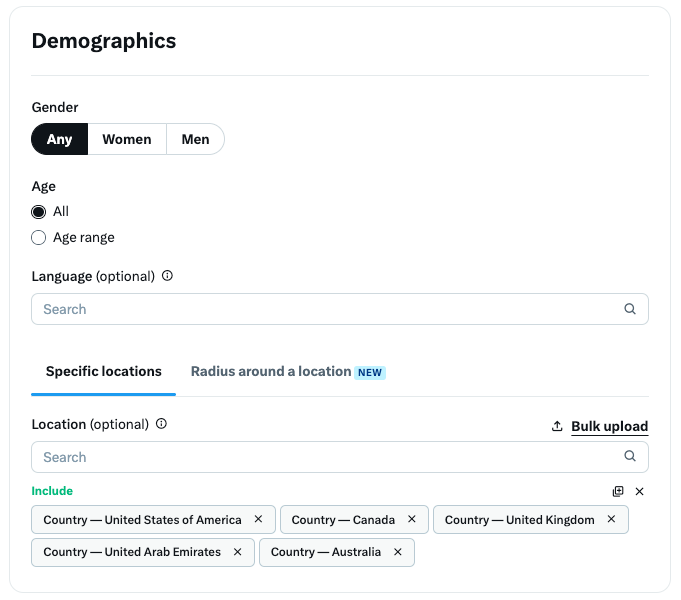
Task: Click the copy included locations icon
Action: pos(618,491)
